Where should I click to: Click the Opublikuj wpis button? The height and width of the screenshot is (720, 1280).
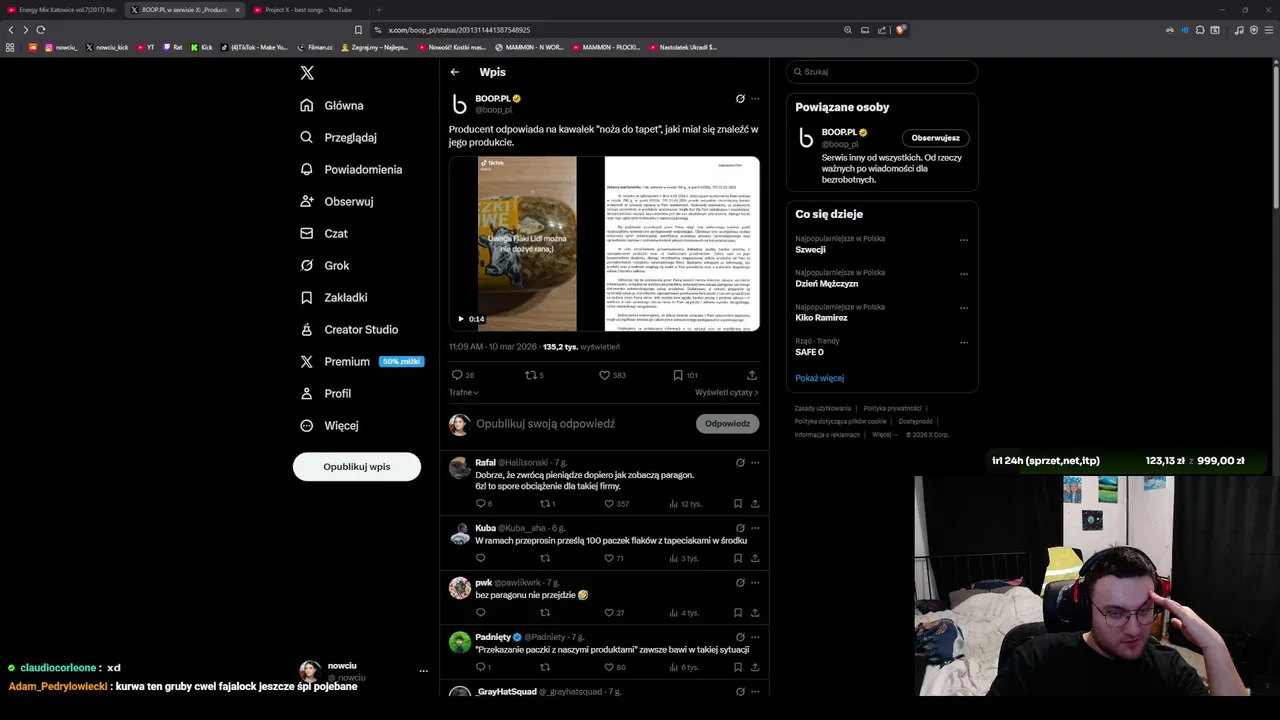click(357, 467)
